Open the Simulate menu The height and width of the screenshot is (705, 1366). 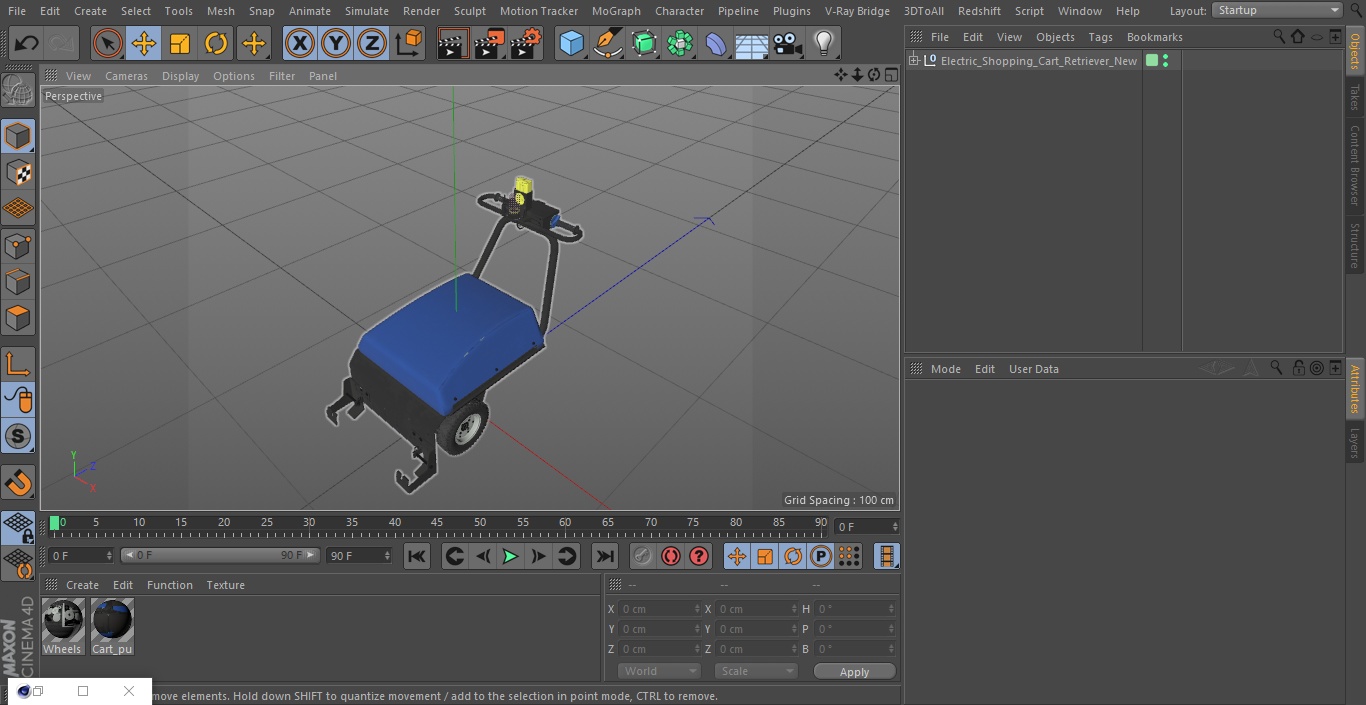(x=366, y=11)
